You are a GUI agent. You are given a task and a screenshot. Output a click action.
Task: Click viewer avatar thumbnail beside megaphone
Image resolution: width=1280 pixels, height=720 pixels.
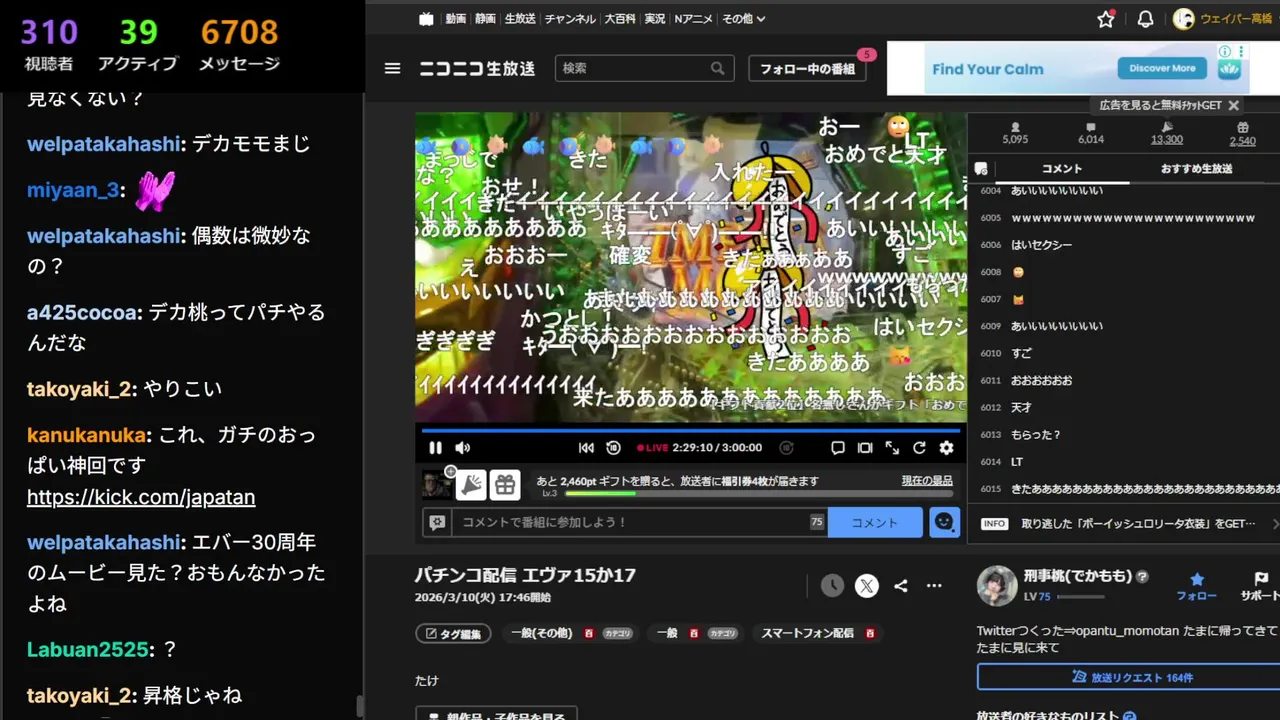click(x=436, y=485)
